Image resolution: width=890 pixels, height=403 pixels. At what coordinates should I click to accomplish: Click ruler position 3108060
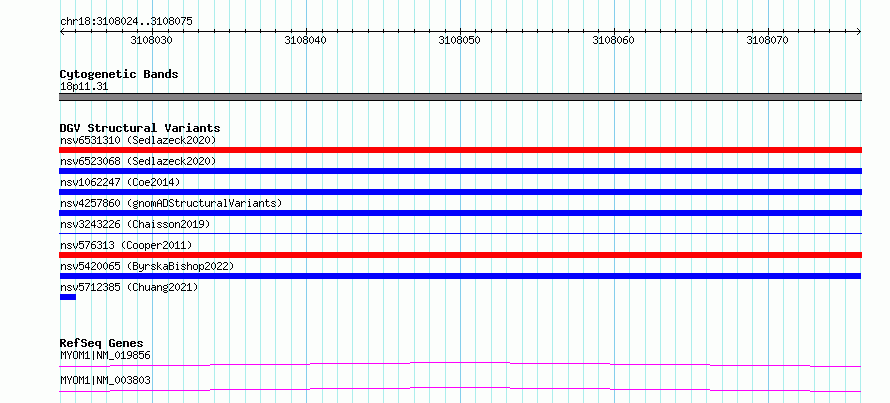[x=614, y=40]
